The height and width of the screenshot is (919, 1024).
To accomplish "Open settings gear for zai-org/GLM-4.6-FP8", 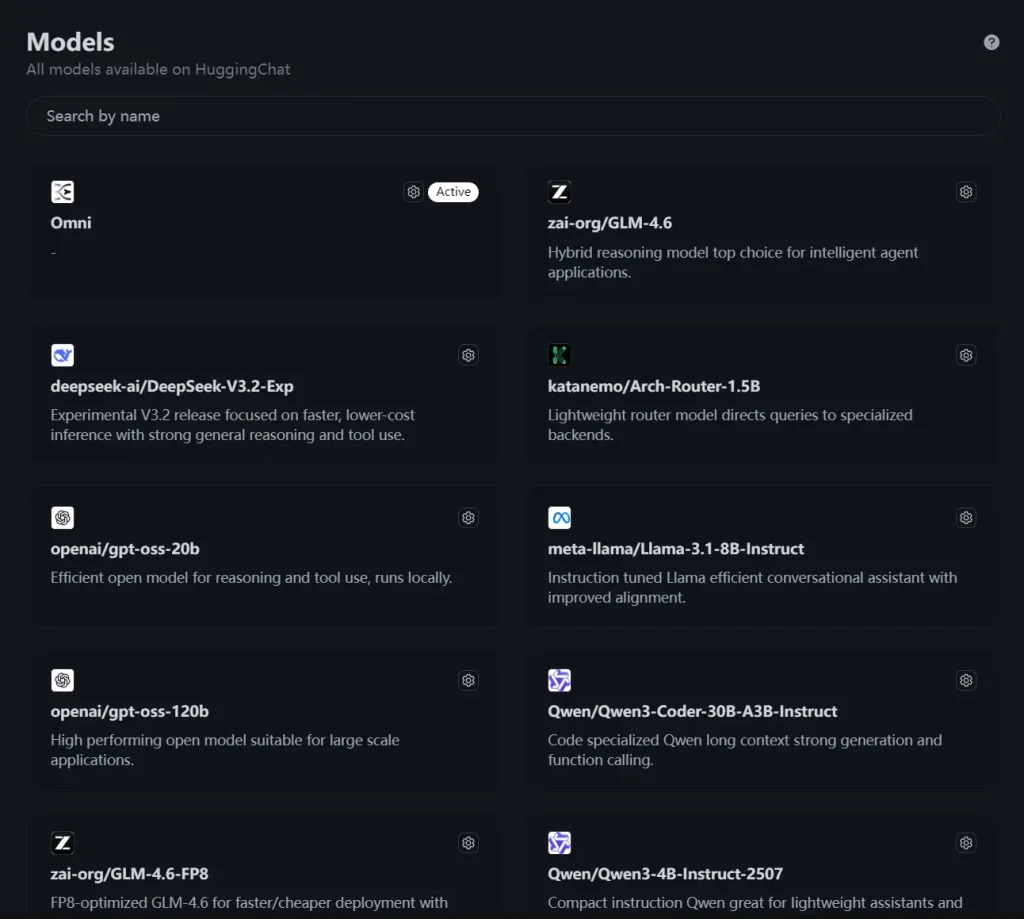I will click(x=468, y=843).
